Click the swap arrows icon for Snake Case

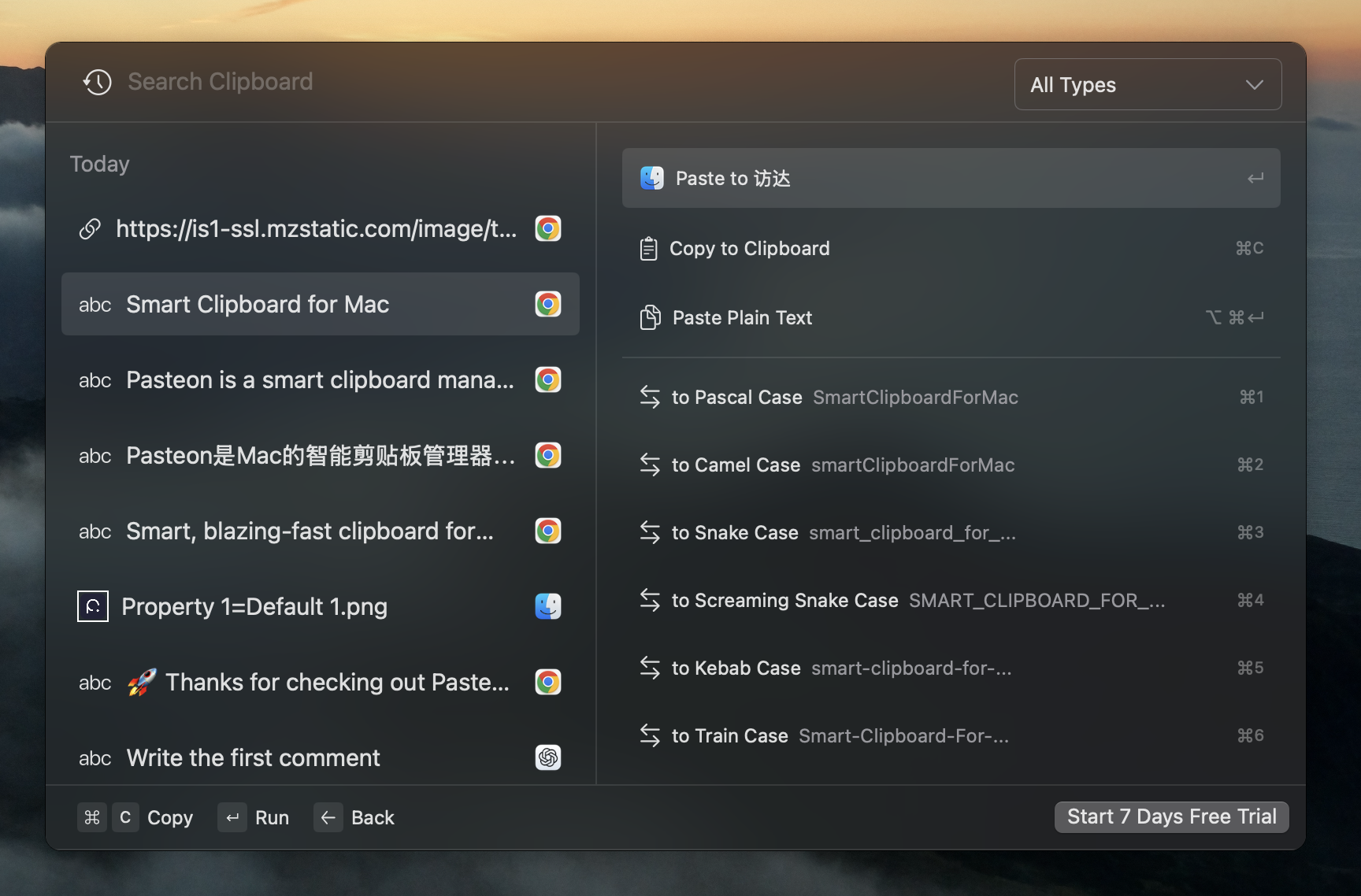(650, 532)
